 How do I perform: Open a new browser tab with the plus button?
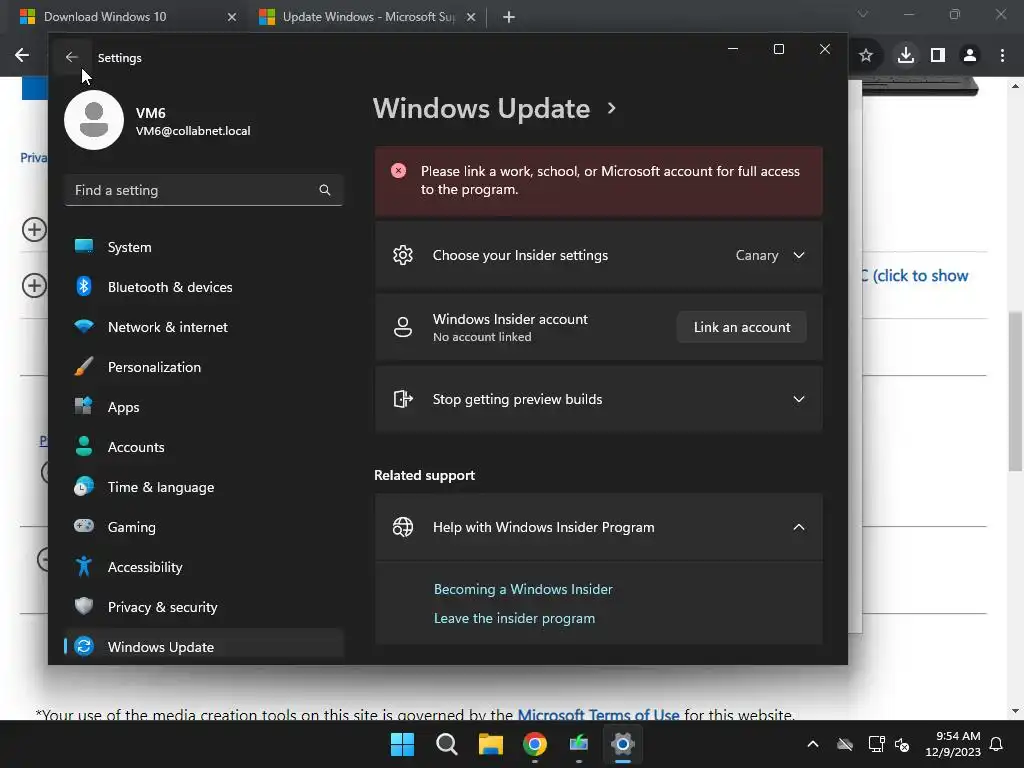[x=509, y=17]
